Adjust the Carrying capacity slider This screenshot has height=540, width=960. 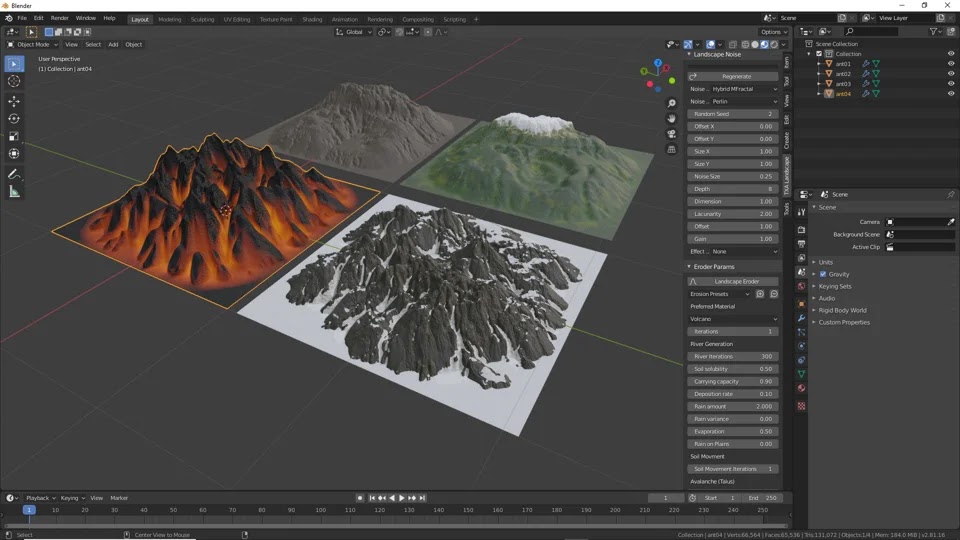[733, 381]
